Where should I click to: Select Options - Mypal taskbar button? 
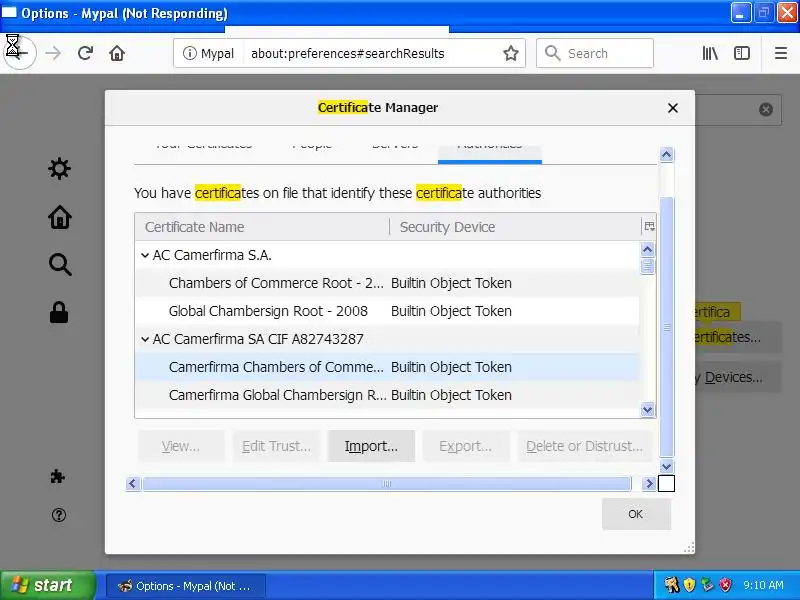coord(186,586)
